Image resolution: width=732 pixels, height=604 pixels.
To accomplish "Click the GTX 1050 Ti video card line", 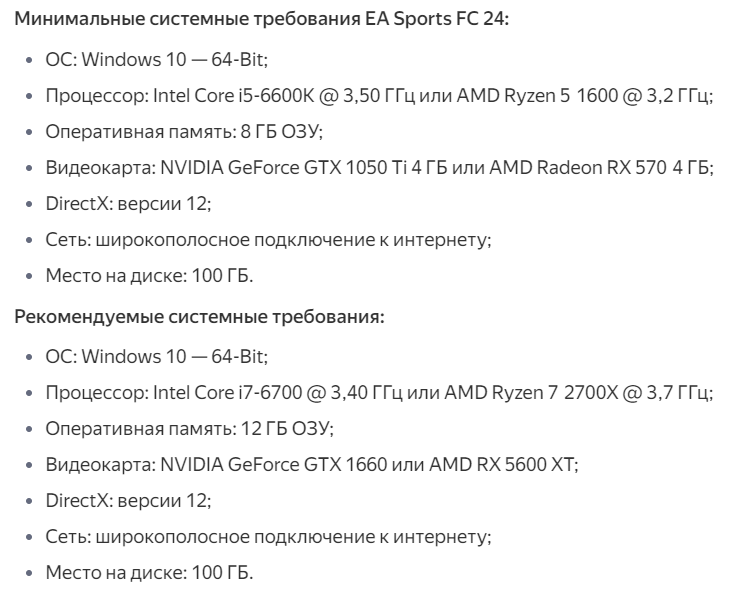I will [x=380, y=168].
